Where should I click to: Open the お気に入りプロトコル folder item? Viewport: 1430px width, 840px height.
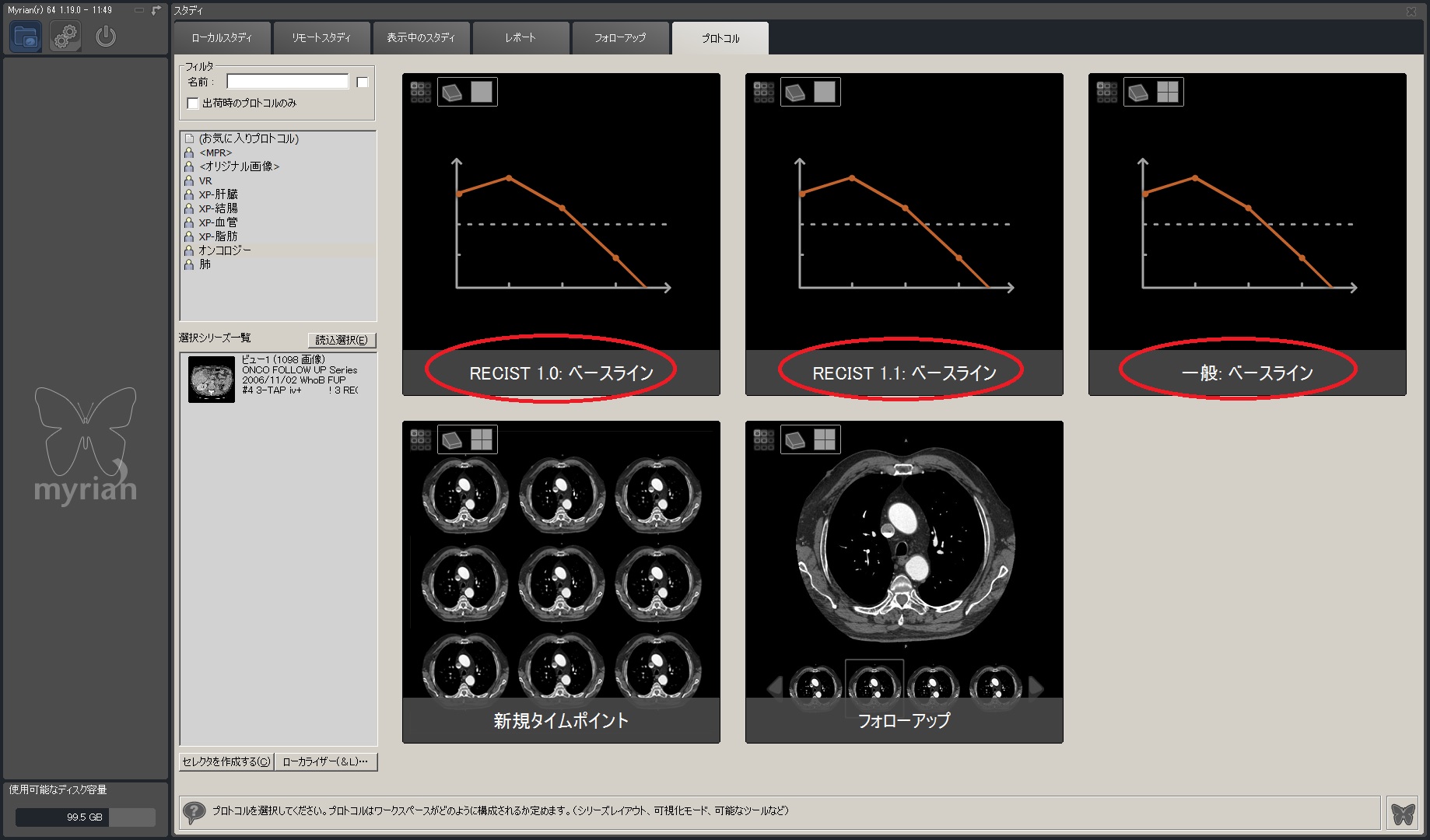[x=248, y=138]
